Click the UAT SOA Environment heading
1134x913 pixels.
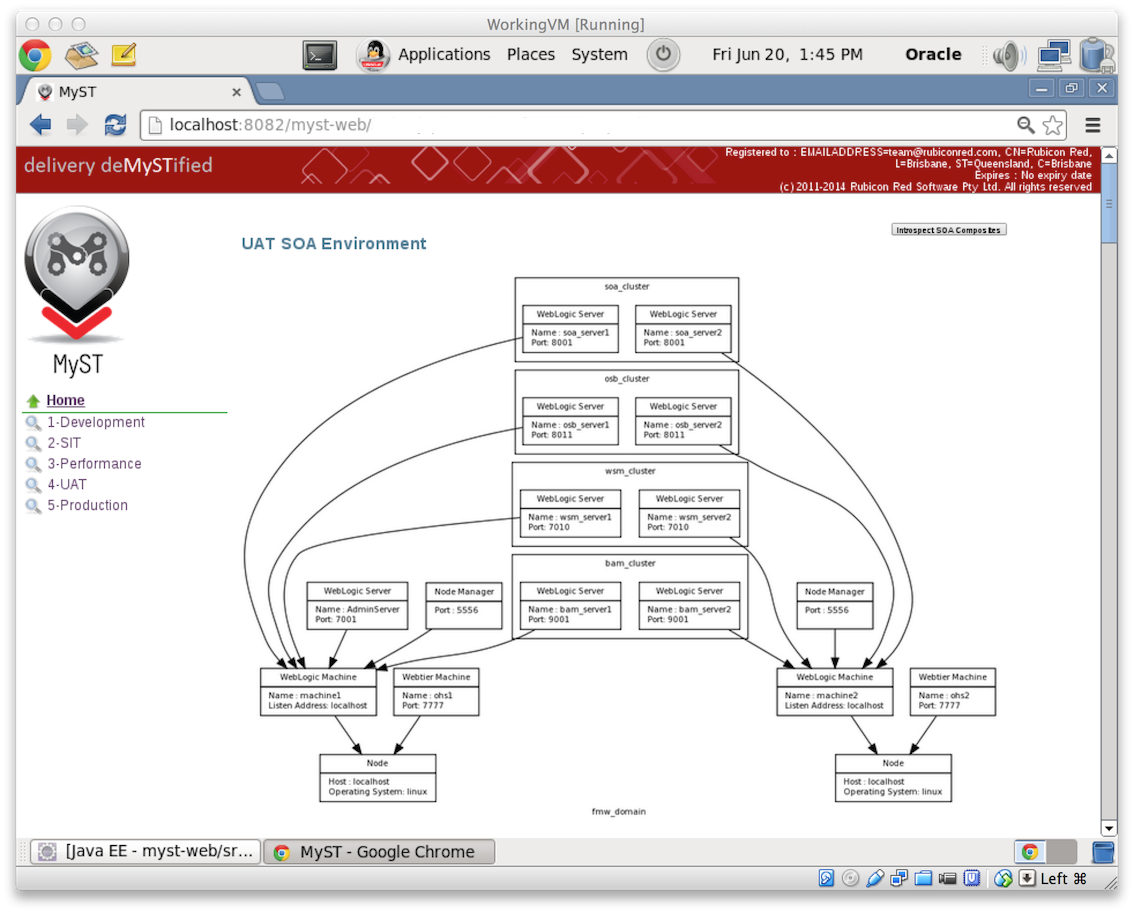pyautogui.click(x=334, y=244)
